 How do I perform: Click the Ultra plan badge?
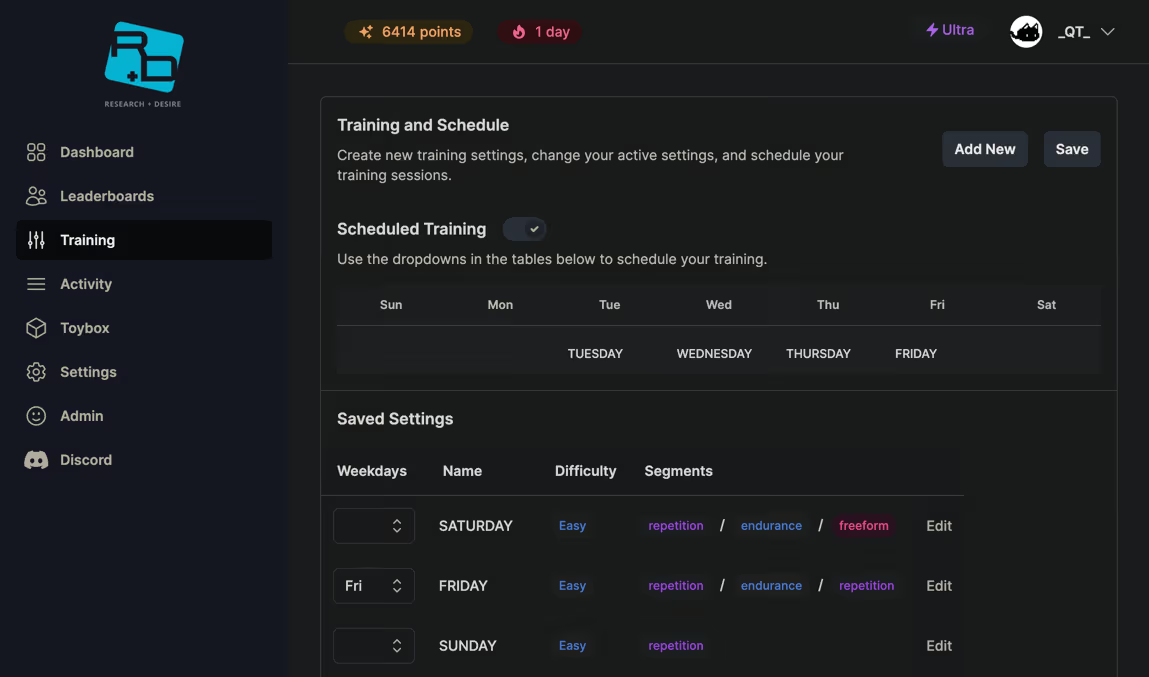click(950, 30)
